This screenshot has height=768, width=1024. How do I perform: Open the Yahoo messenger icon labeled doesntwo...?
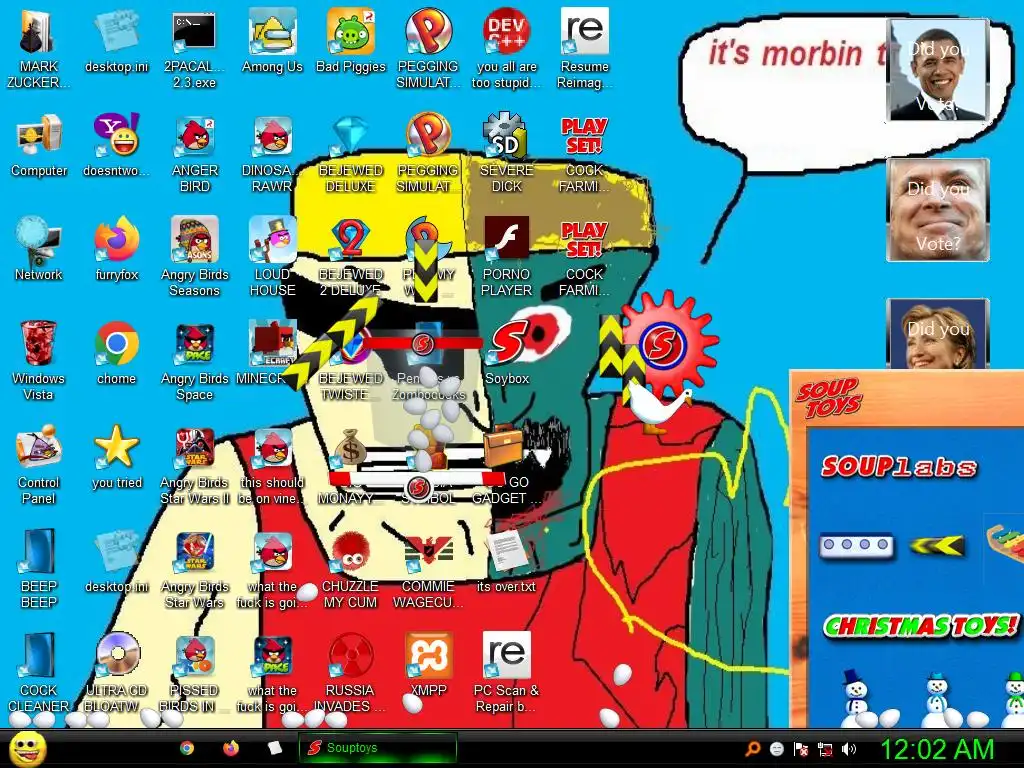[x=116, y=145]
